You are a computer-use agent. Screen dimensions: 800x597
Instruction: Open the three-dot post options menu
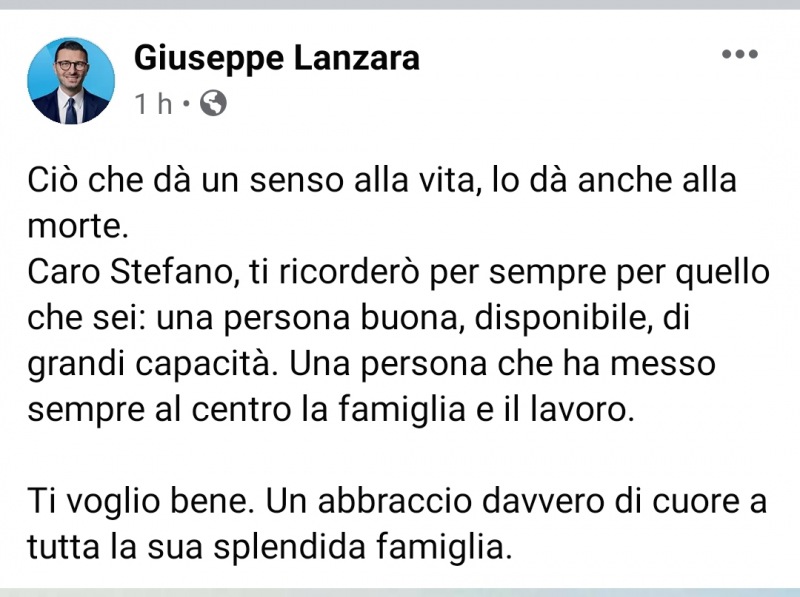pos(739,55)
